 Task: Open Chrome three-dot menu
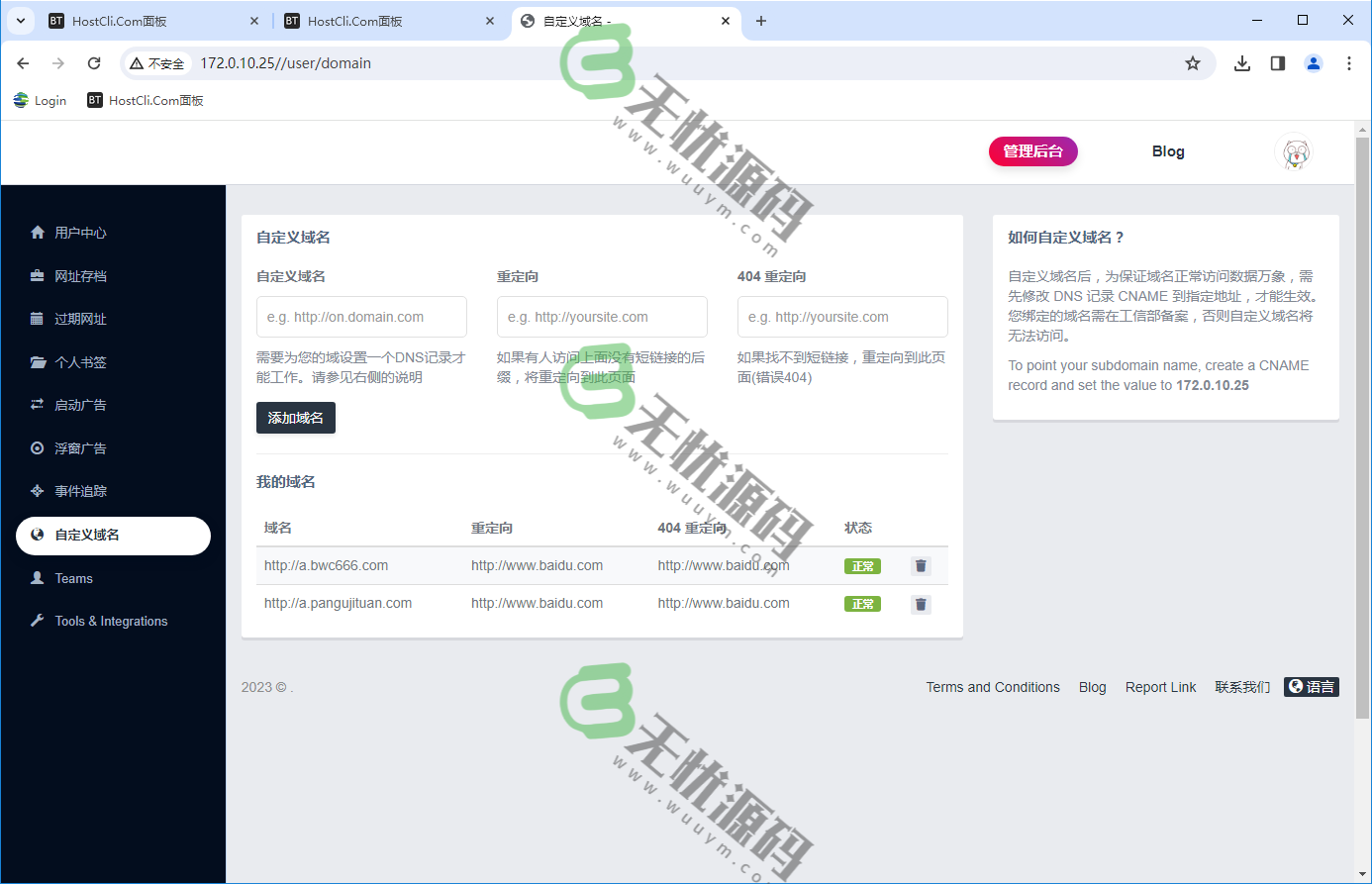(1348, 63)
